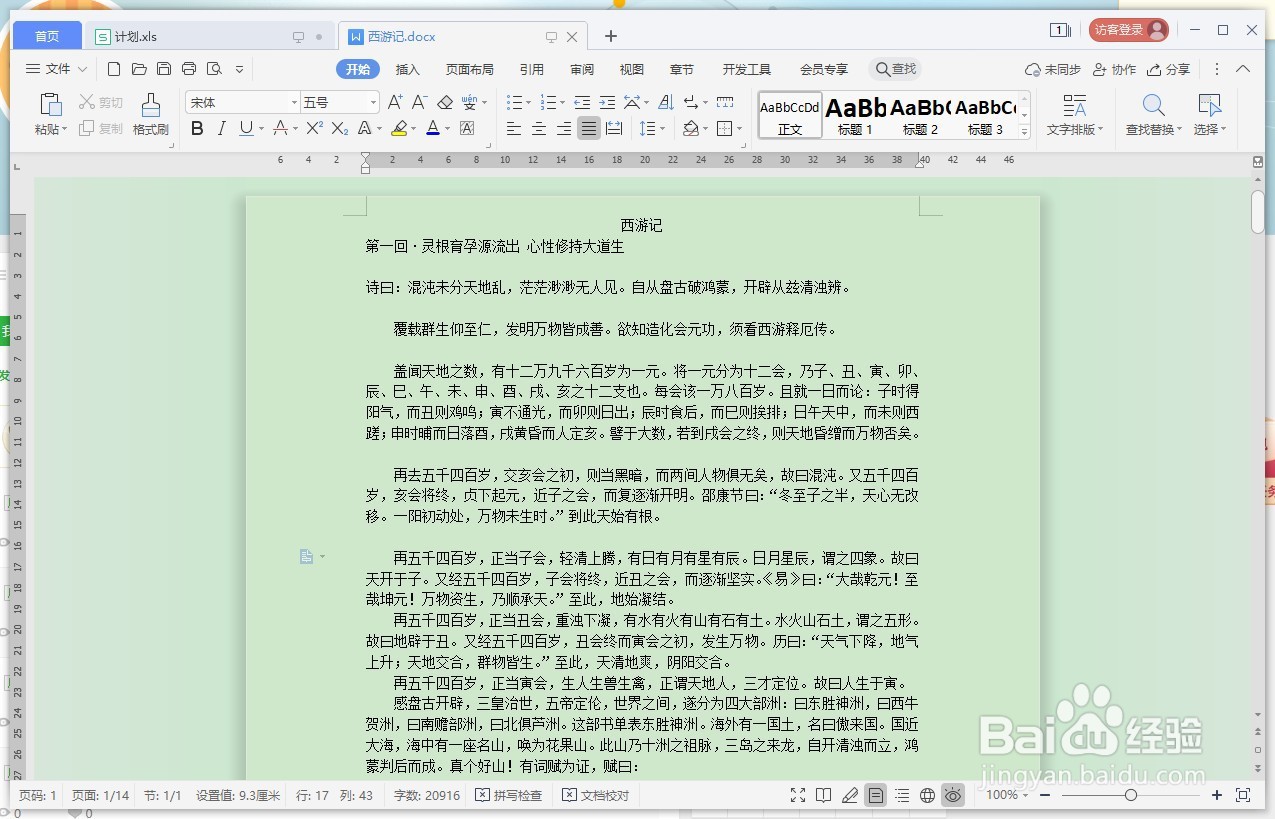1275x819 pixels.
Task: Click the open file folder icon
Action: tap(139, 69)
